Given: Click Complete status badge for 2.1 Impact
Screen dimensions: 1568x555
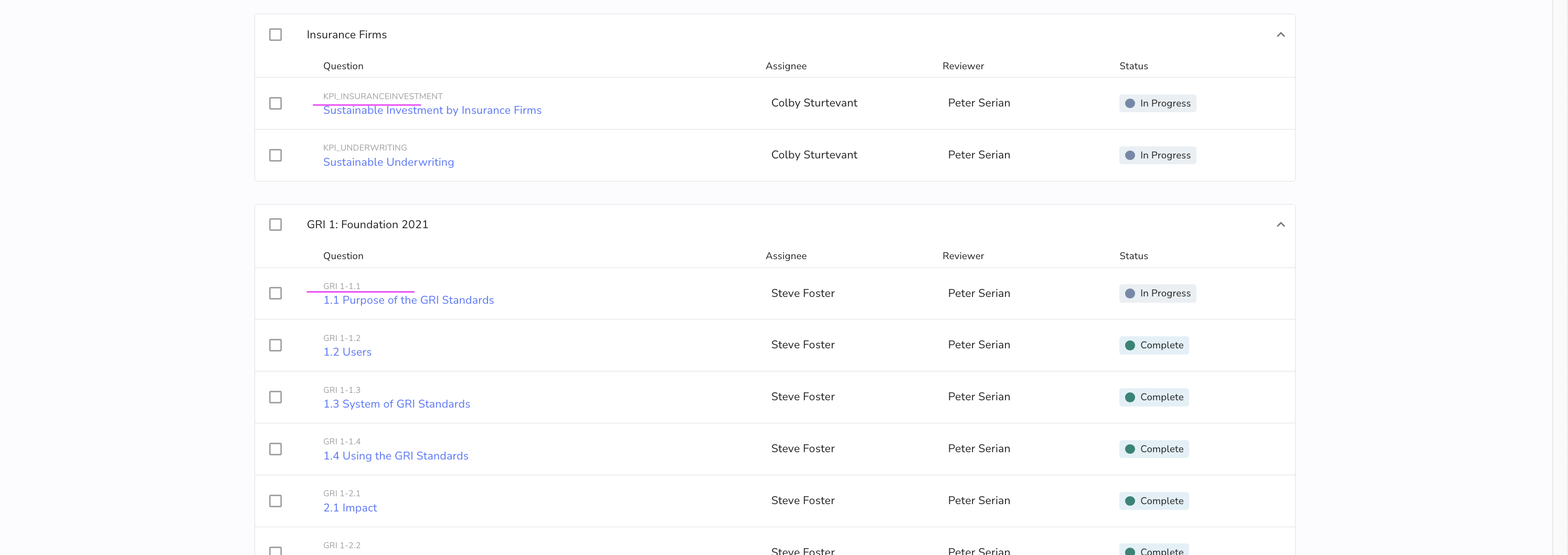Looking at the screenshot, I should tap(1153, 501).
